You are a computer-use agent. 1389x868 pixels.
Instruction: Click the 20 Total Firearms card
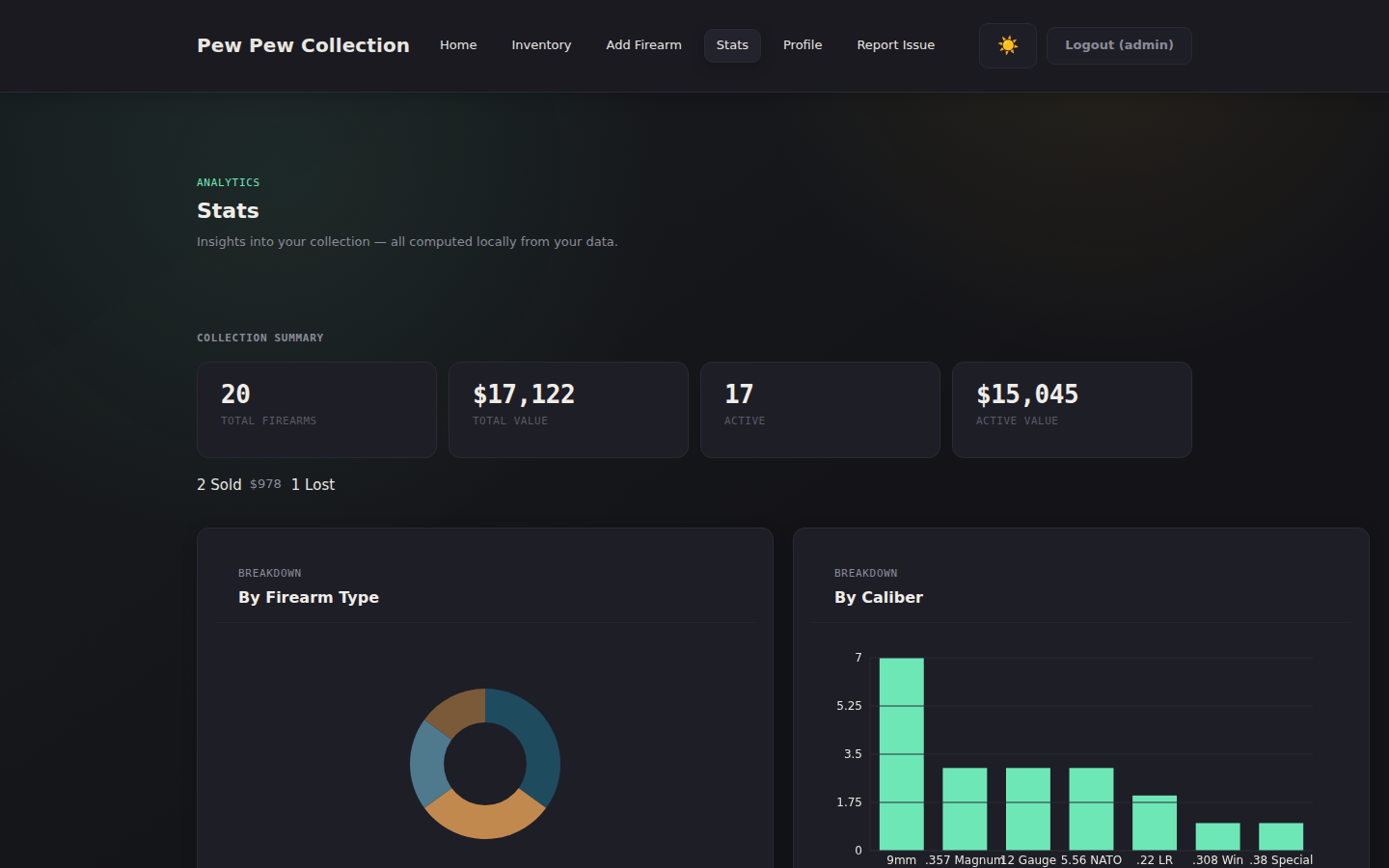coord(316,410)
